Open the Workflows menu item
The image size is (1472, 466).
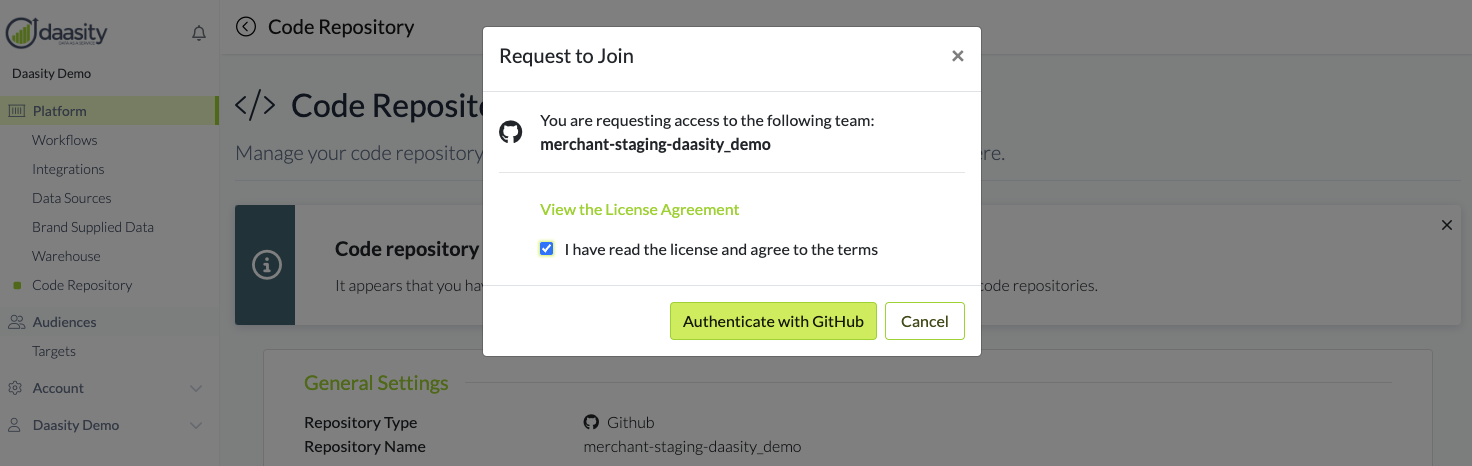(65, 140)
